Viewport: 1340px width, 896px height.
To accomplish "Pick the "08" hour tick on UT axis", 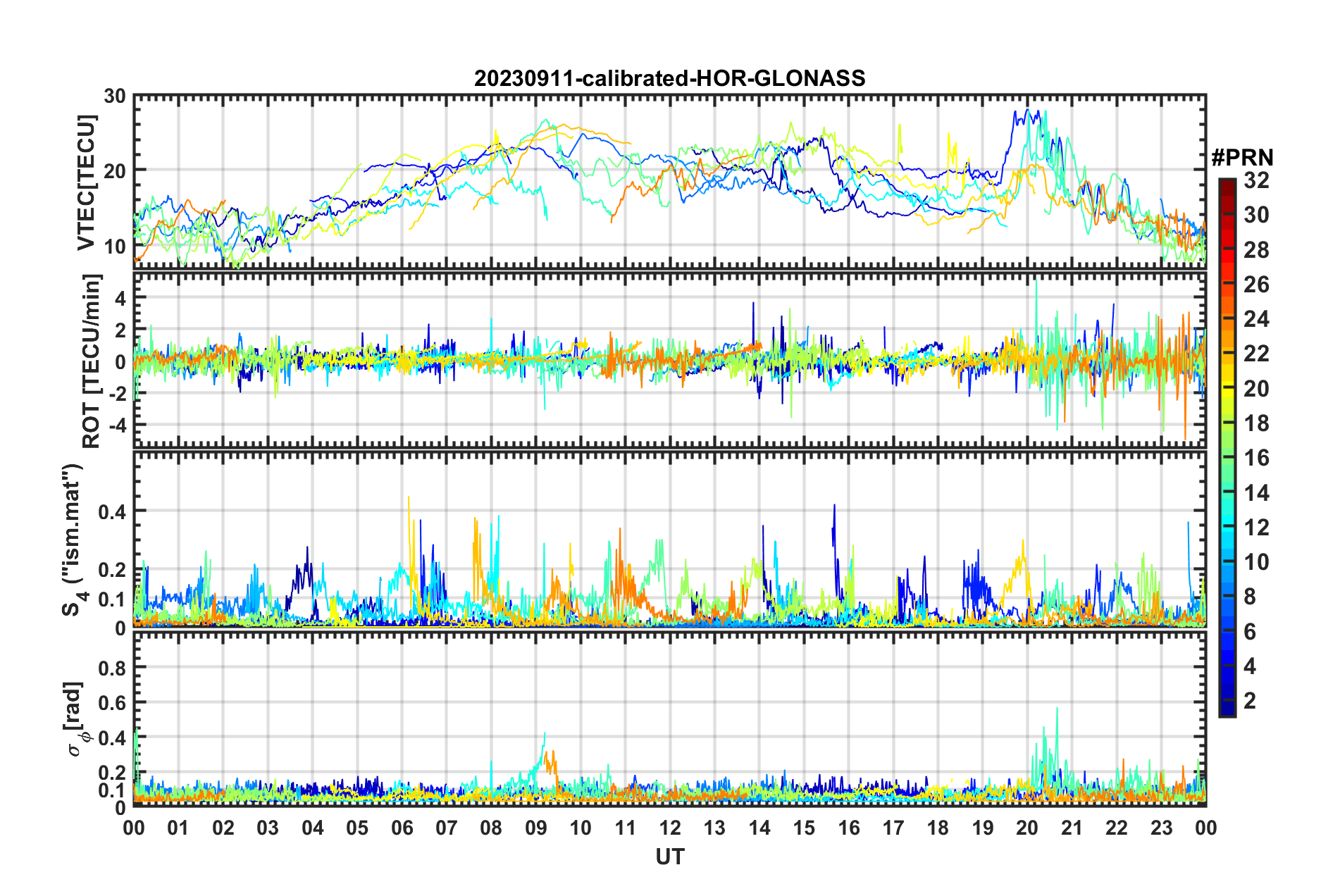I will [x=491, y=828].
